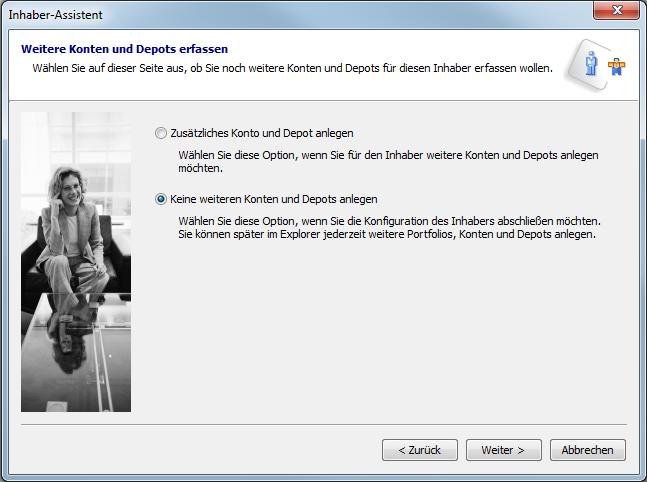This screenshot has width=647, height=482.
Task: Cancel the wizard via 'Abbrechen'
Action: [x=587, y=450]
